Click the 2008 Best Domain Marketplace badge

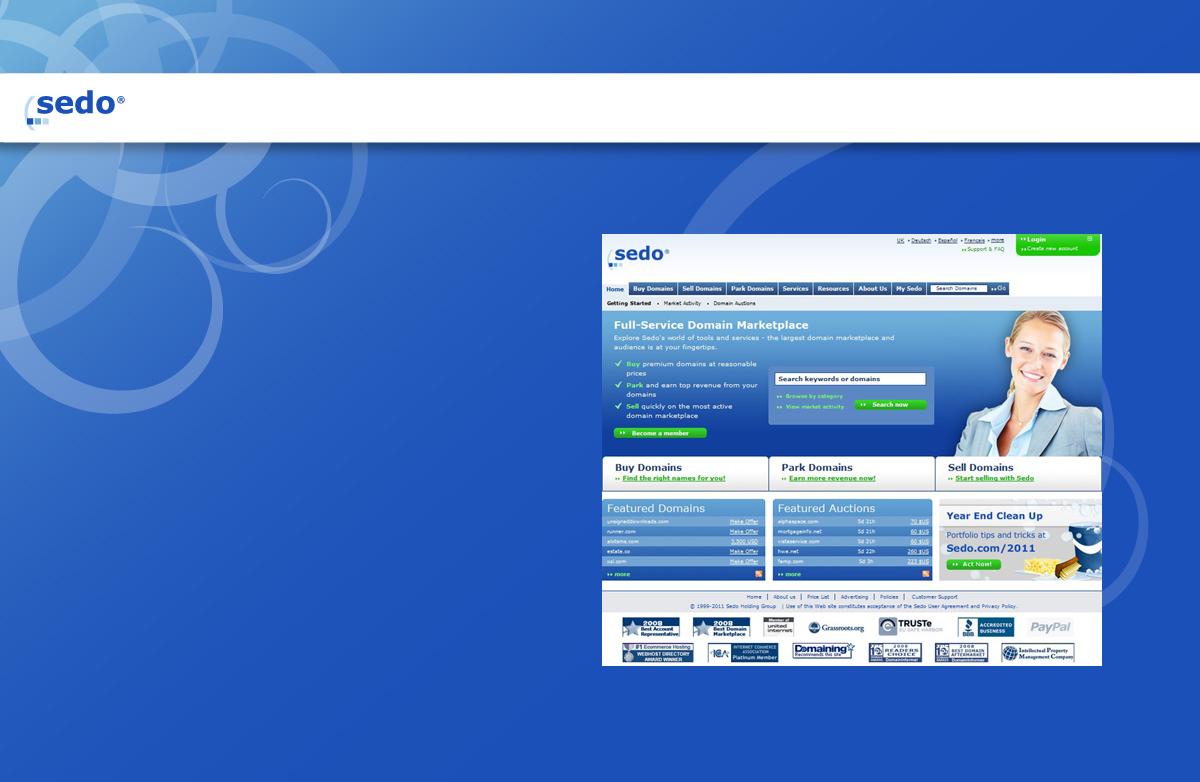pyautogui.click(x=721, y=627)
